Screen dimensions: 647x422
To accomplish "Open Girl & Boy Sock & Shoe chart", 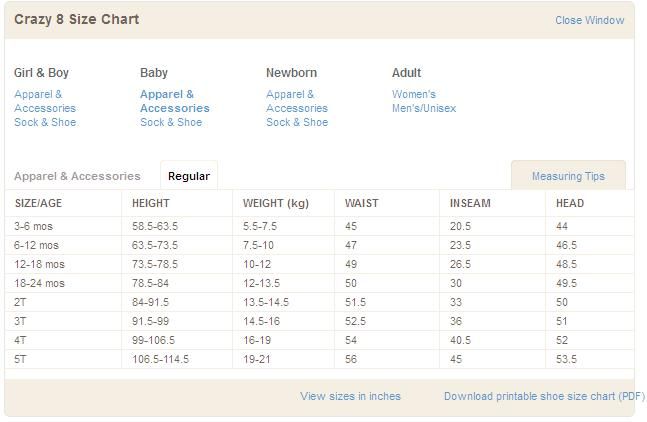I will click(45, 122).
